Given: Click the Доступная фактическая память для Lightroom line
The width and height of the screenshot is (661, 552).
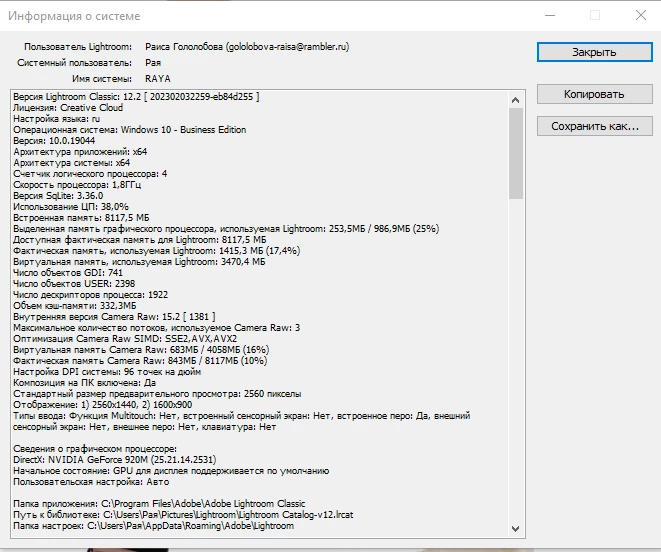Looking at the screenshot, I should (x=140, y=240).
